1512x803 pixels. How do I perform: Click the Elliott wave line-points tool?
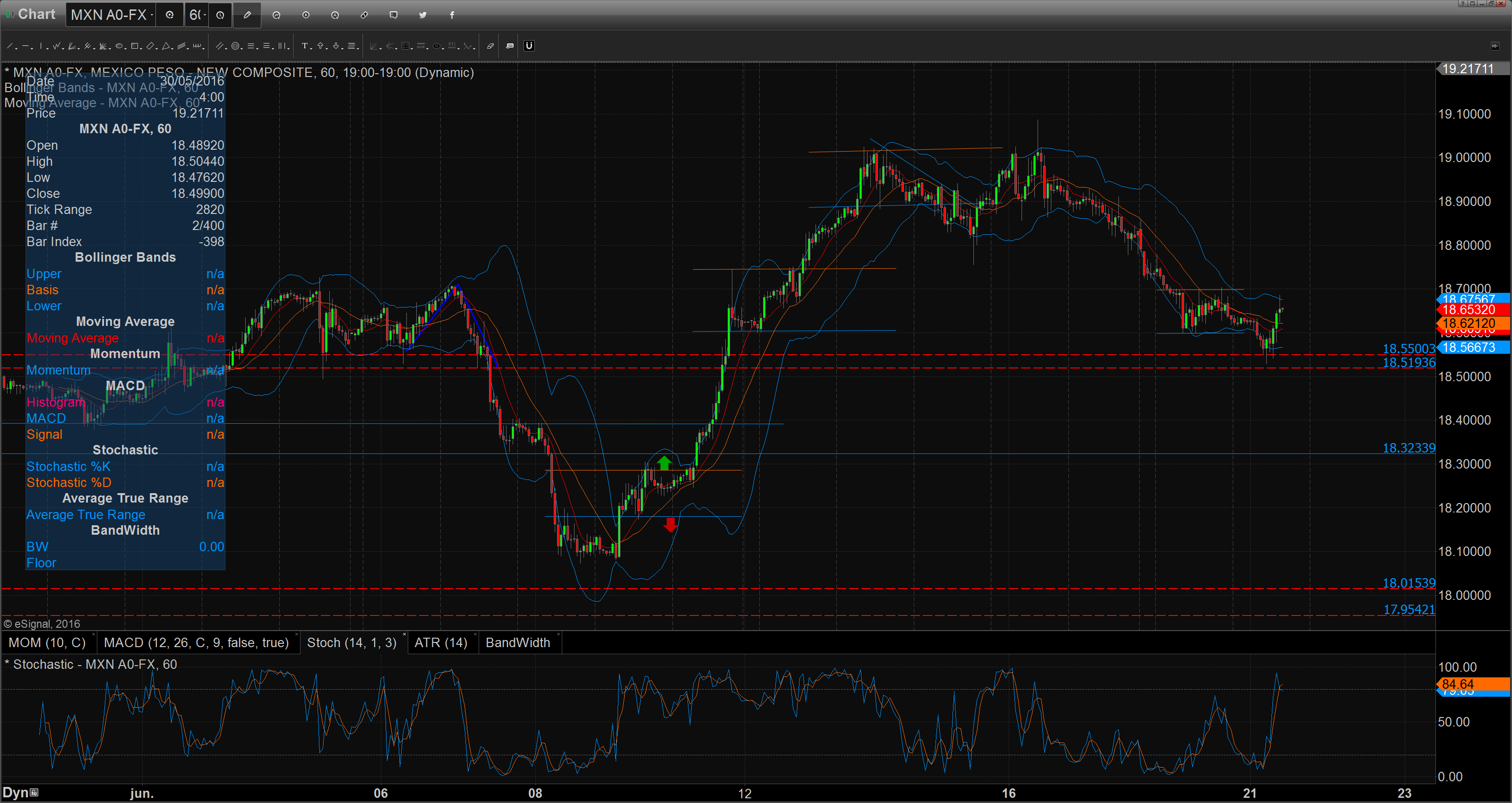pos(467,46)
